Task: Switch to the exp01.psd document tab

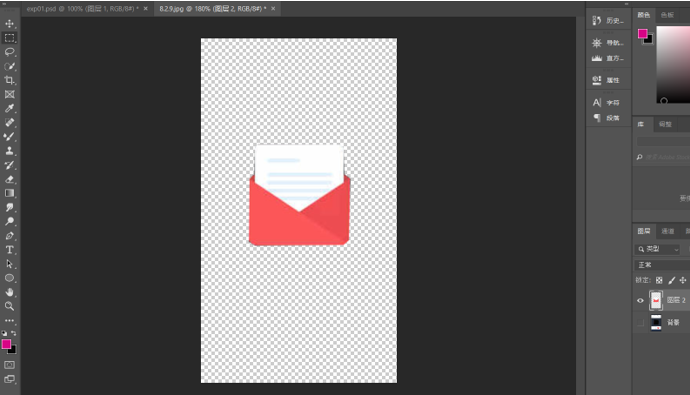Action: point(82,9)
